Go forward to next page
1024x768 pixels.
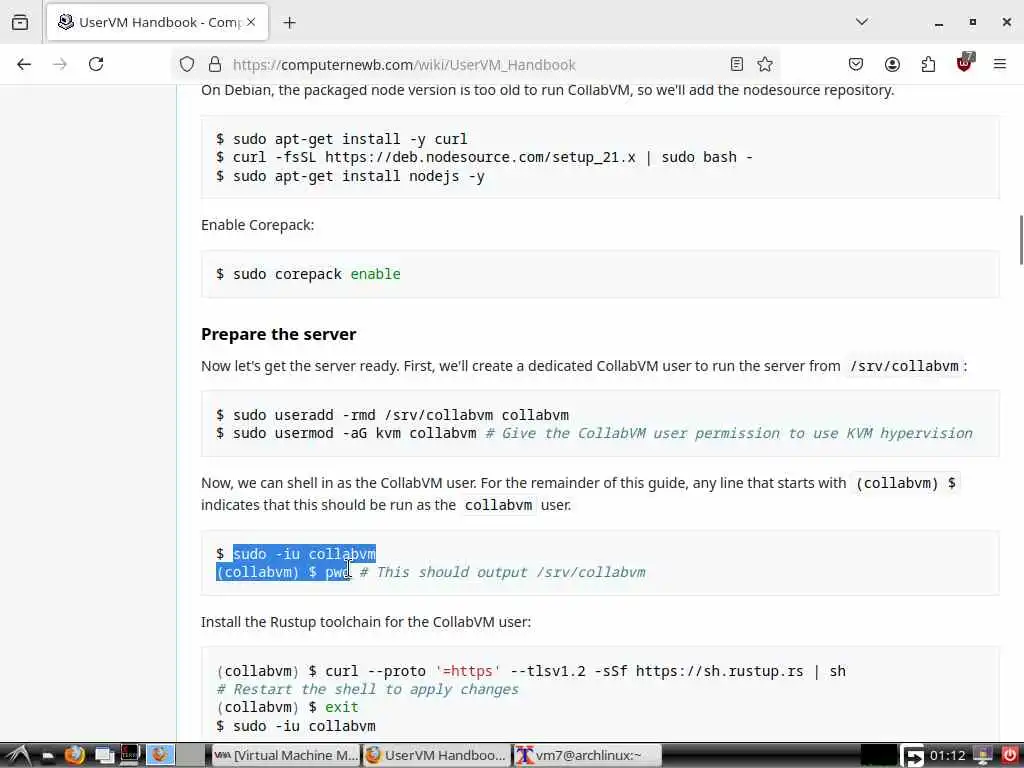pyautogui.click(x=60, y=64)
